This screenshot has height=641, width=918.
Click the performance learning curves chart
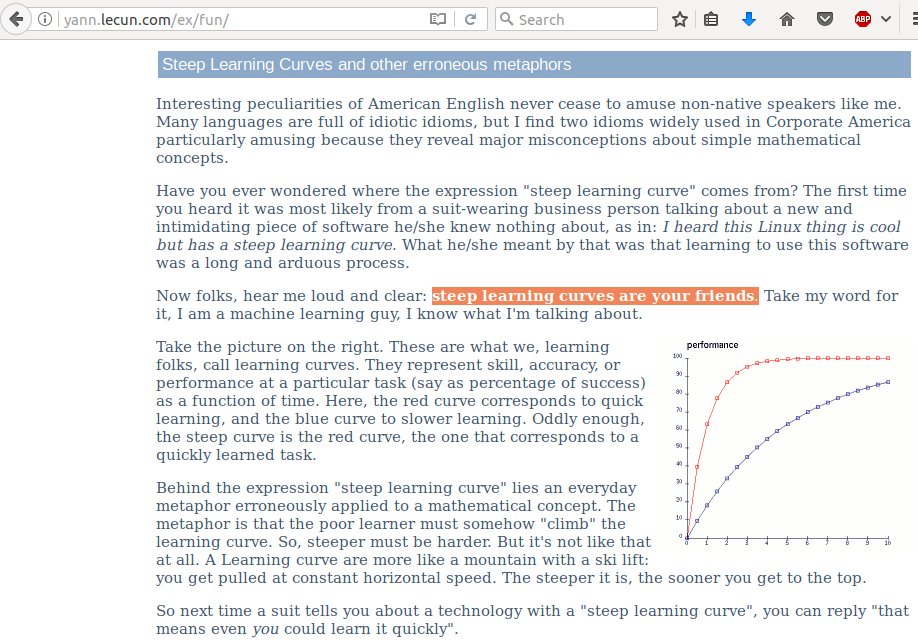pos(783,443)
